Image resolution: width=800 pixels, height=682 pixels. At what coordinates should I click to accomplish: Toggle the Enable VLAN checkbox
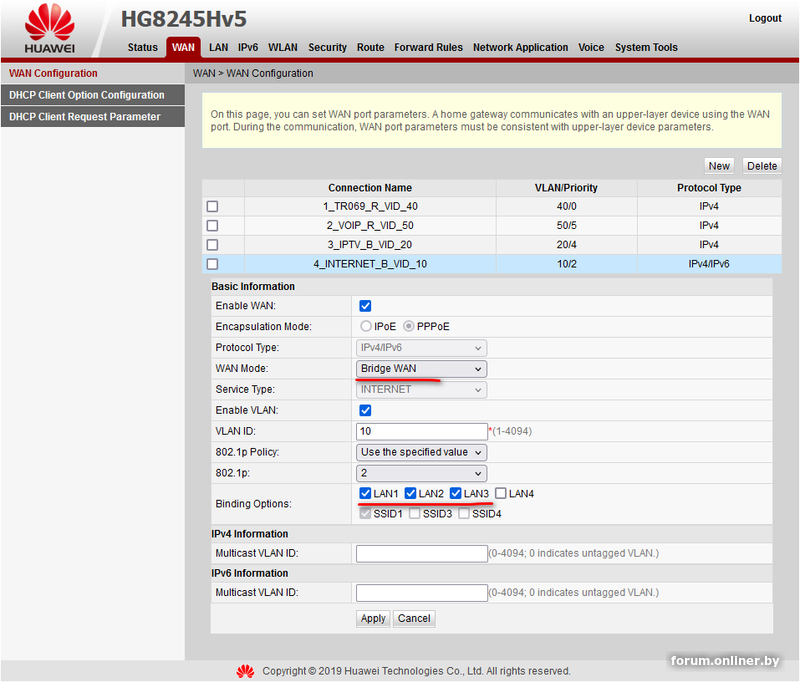tap(365, 411)
